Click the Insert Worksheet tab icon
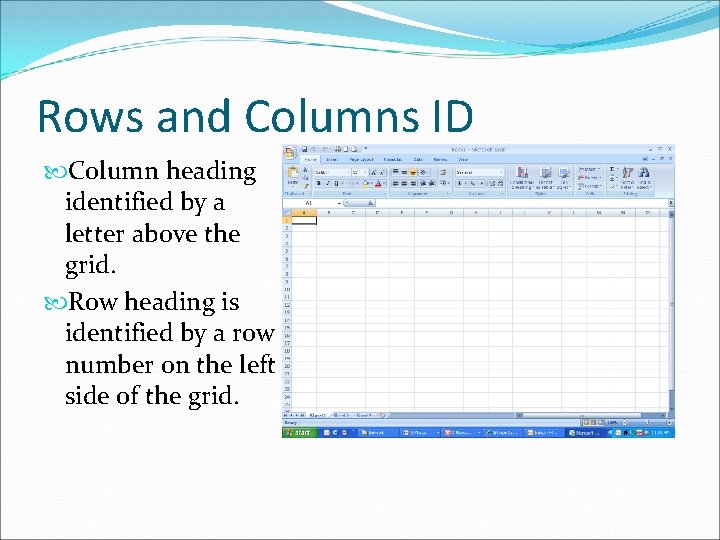Image resolution: width=720 pixels, height=540 pixels. click(382, 415)
